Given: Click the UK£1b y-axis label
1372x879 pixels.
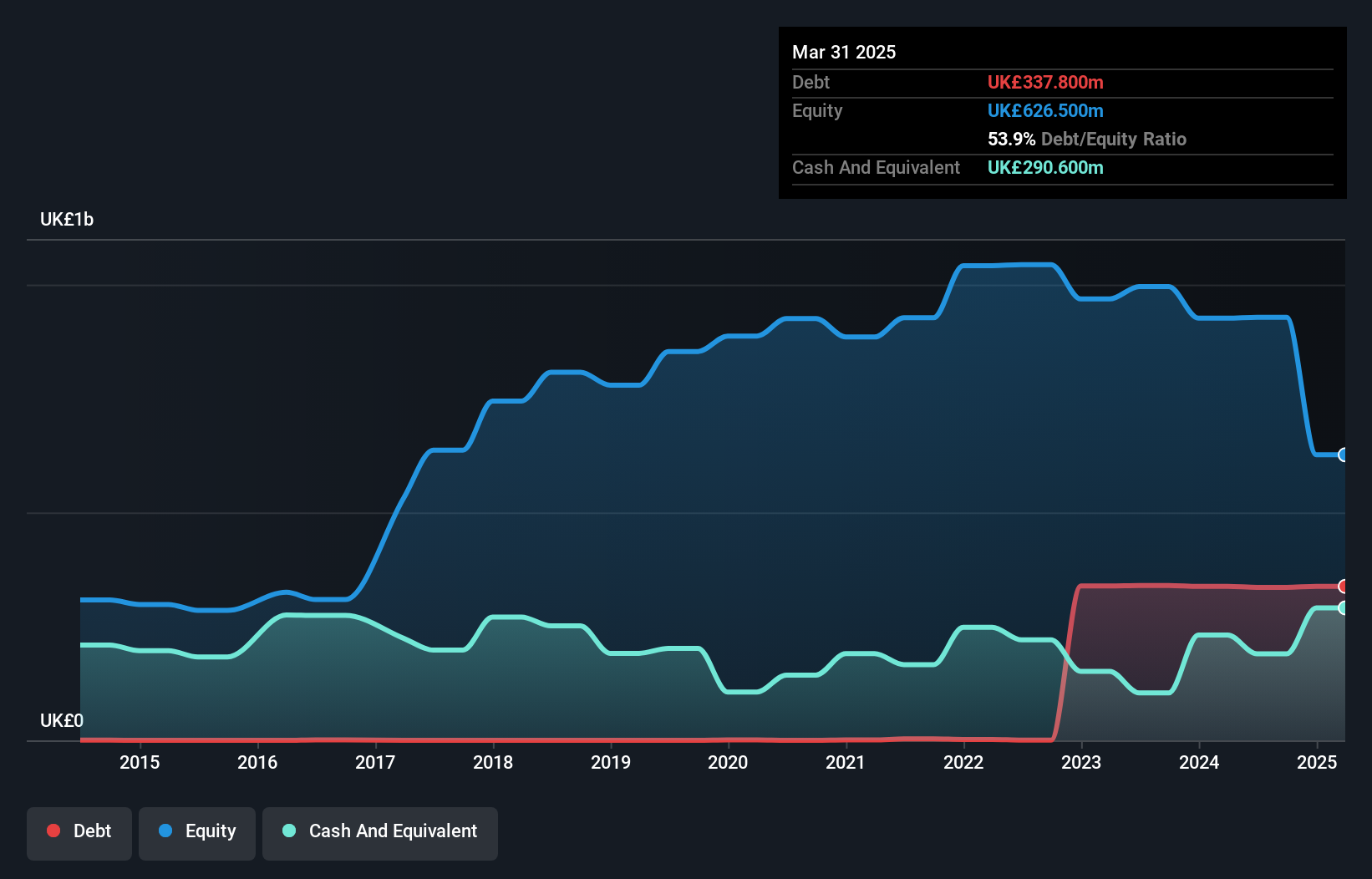Looking at the screenshot, I should (x=67, y=220).
